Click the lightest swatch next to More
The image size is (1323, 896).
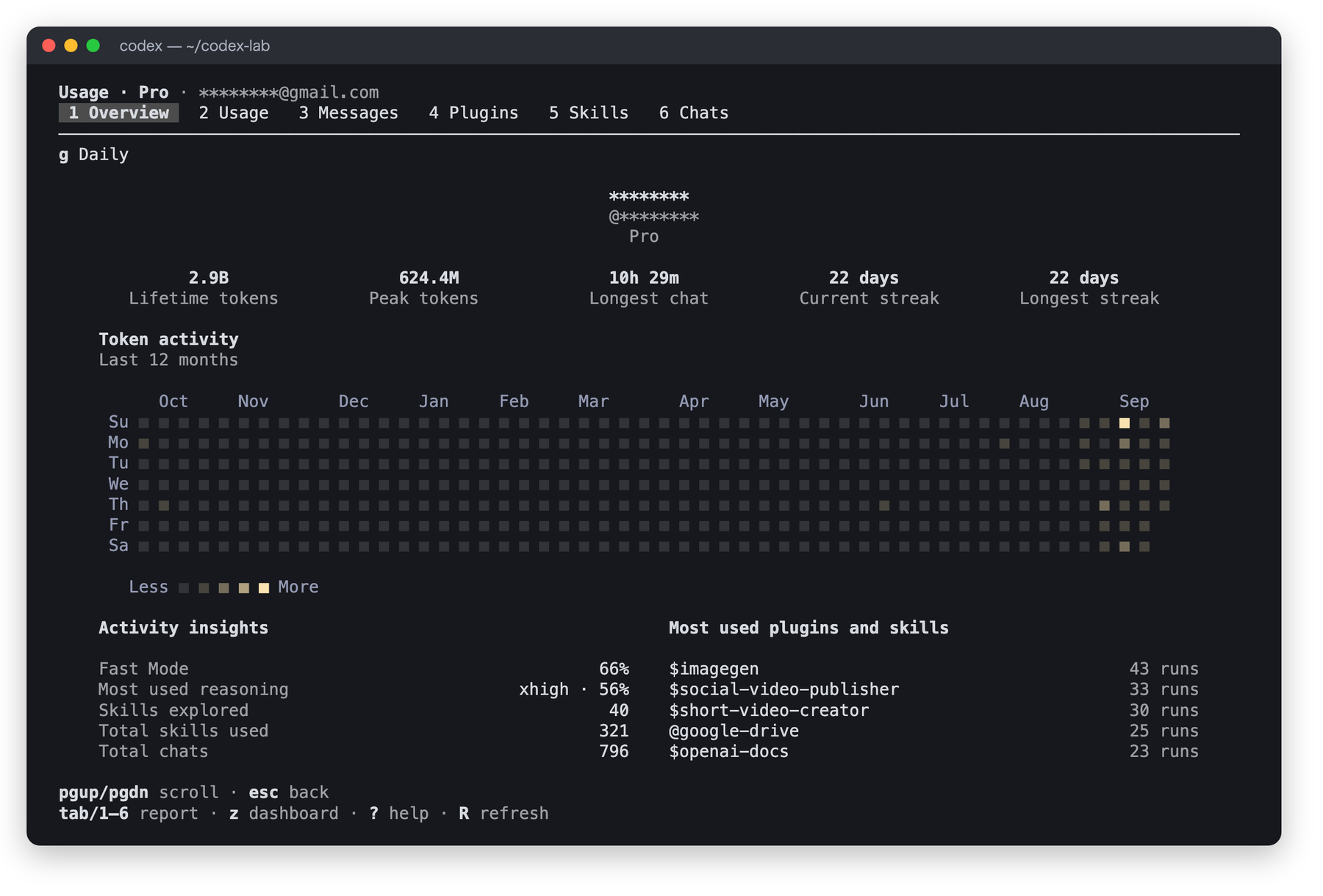pyautogui.click(x=264, y=588)
